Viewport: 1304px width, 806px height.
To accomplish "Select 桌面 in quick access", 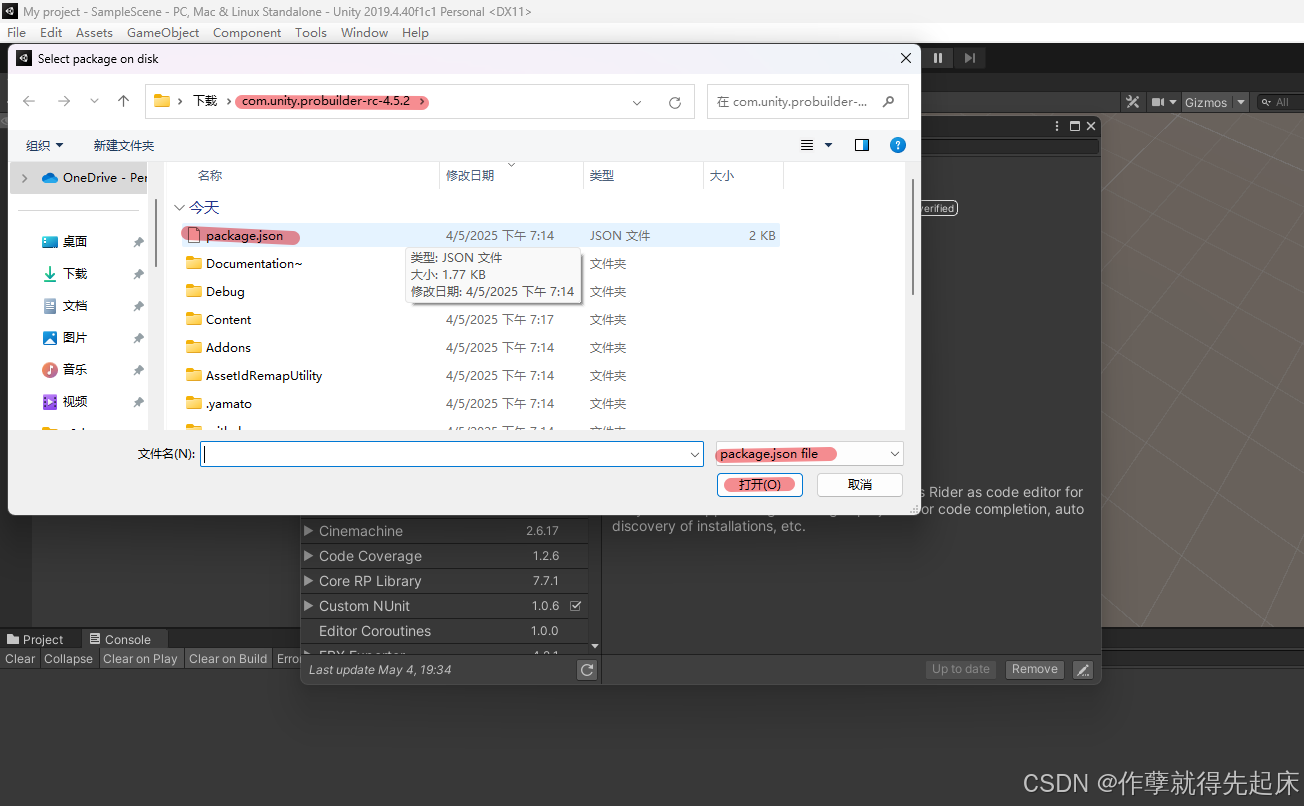I will (x=75, y=242).
